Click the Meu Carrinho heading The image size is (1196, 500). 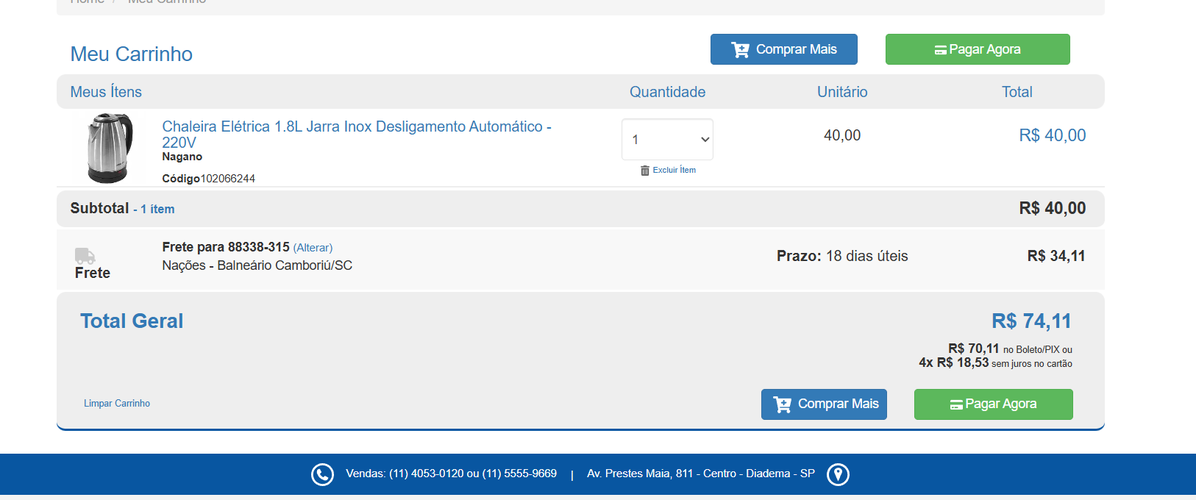[131, 54]
